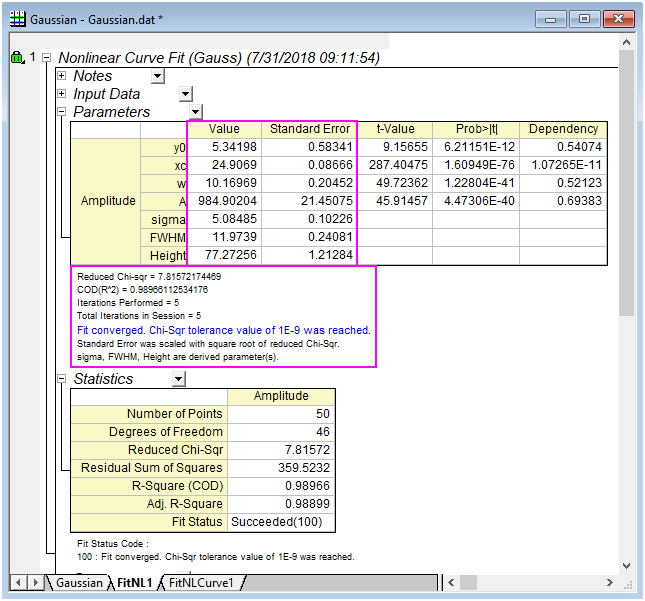Viewport: 645px width, 601px height.
Task: Collapse the Statistics section
Action: pyautogui.click(x=62, y=379)
